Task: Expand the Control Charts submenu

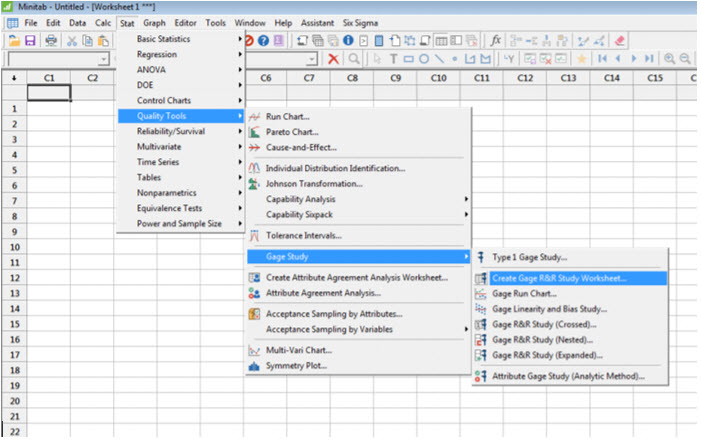Action: click(x=181, y=101)
